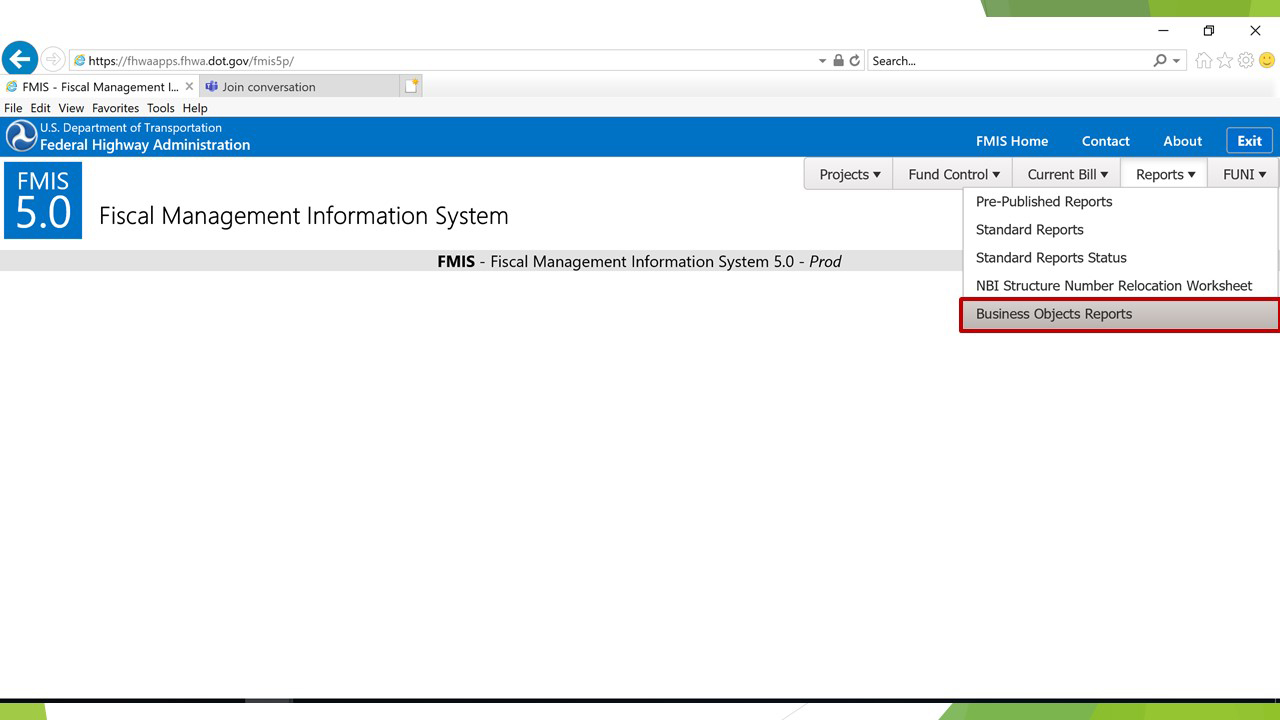The height and width of the screenshot is (720, 1280).
Task: Expand the FUNI dropdown menu
Action: point(1243,174)
